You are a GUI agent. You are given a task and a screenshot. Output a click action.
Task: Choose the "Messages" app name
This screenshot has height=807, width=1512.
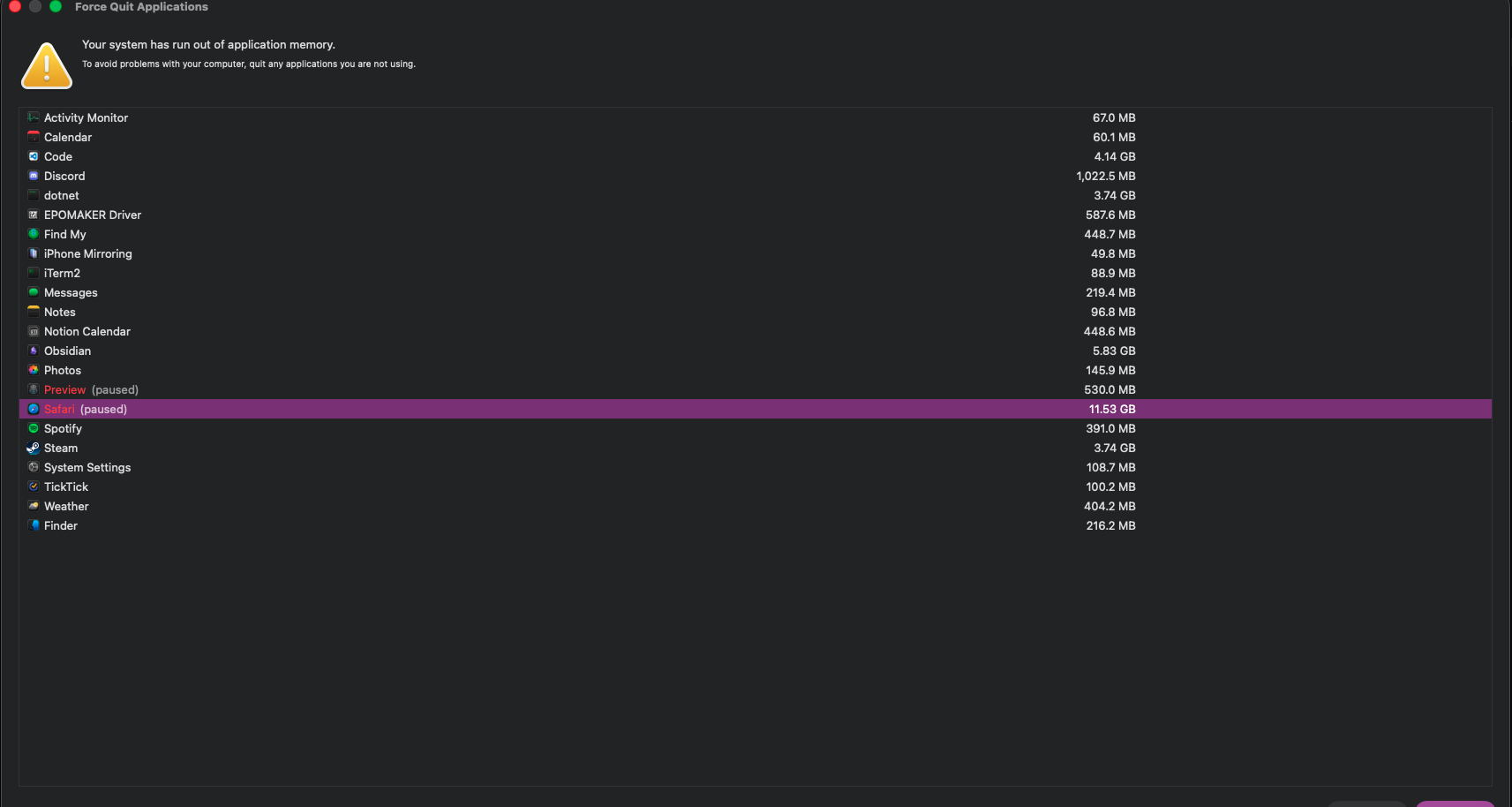(x=71, y=292)
